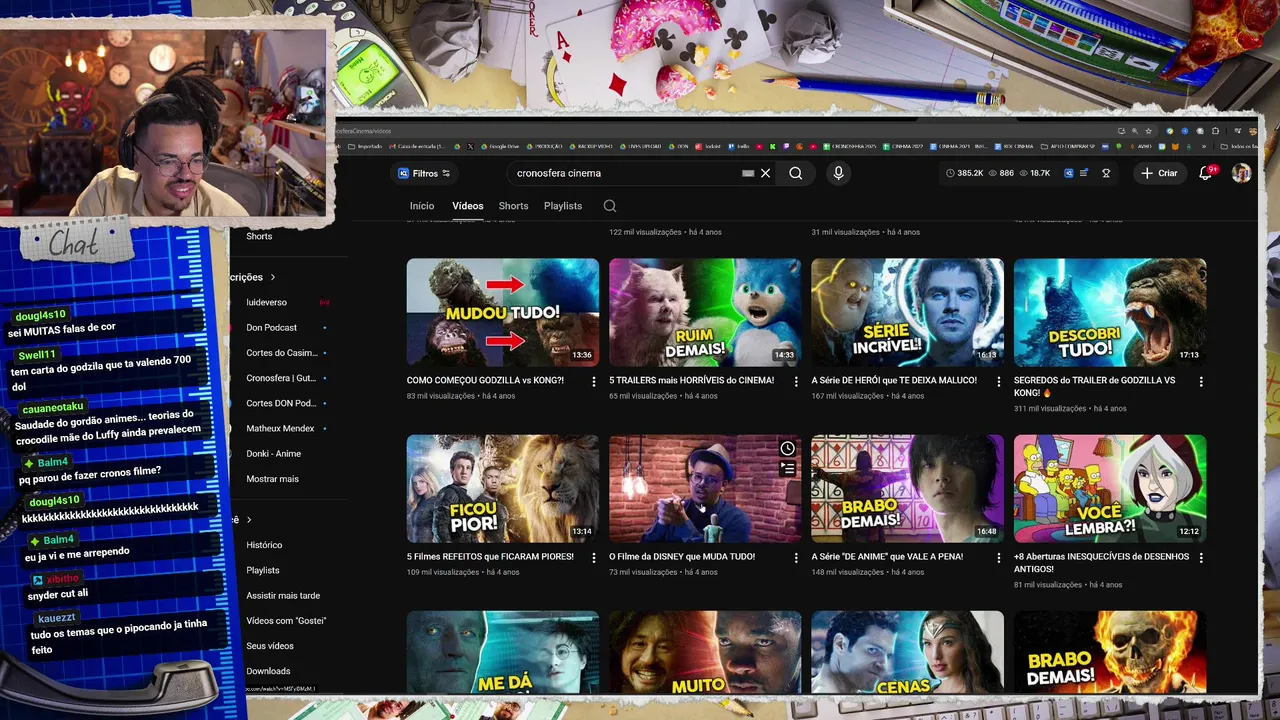Play BRABO DEMAIS anime series thumbnail
Screen dimensions: 1280x720
pyautogui.click(x=907, y=488)
